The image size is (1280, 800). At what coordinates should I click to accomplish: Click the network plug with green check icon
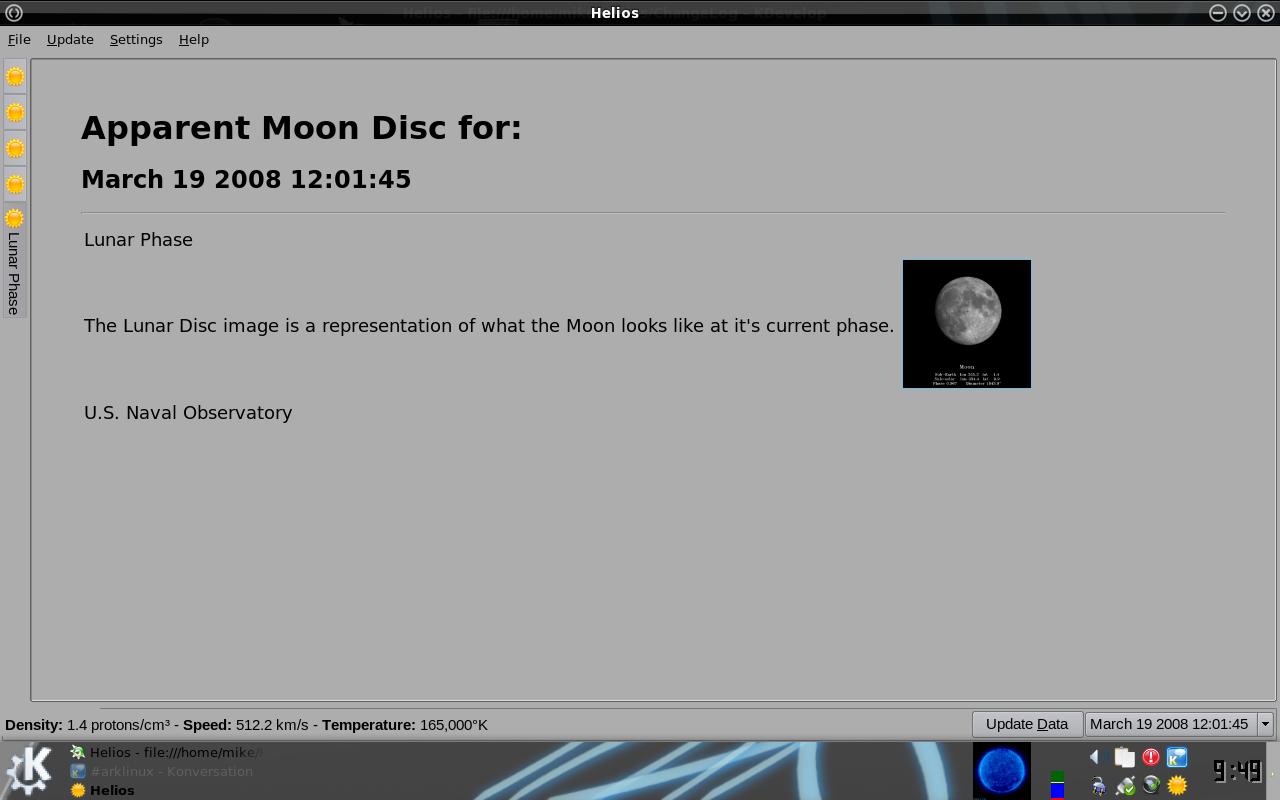1125,786
